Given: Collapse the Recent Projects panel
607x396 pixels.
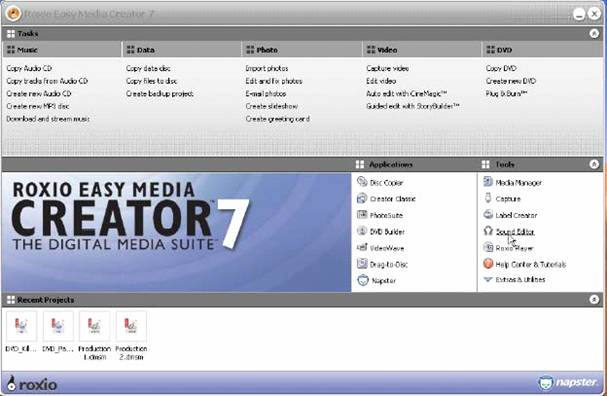Looking at the screenshot, I should coord(594,299).
